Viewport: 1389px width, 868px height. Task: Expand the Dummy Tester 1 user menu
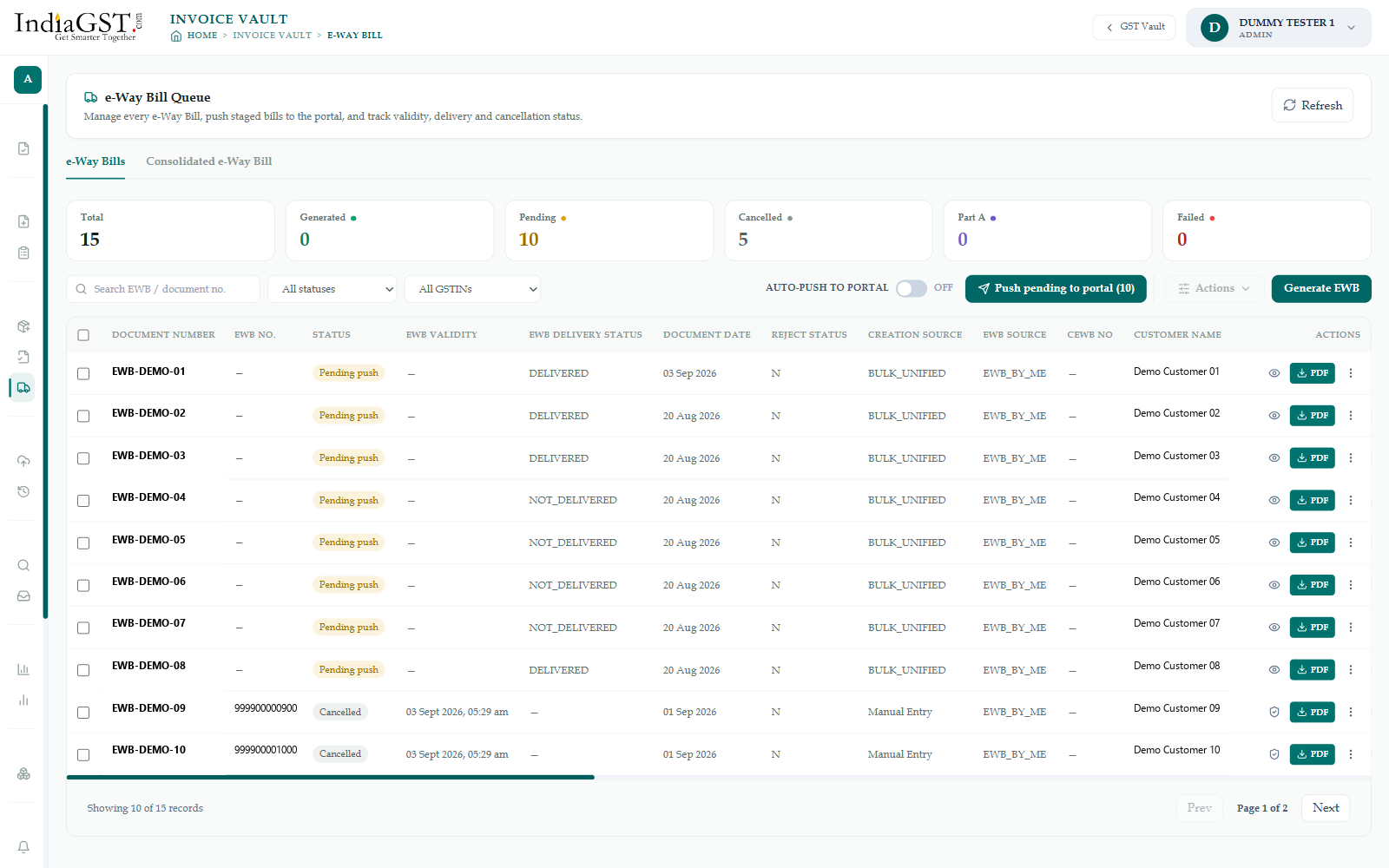pyautogui.click(x=1278, y=28)
